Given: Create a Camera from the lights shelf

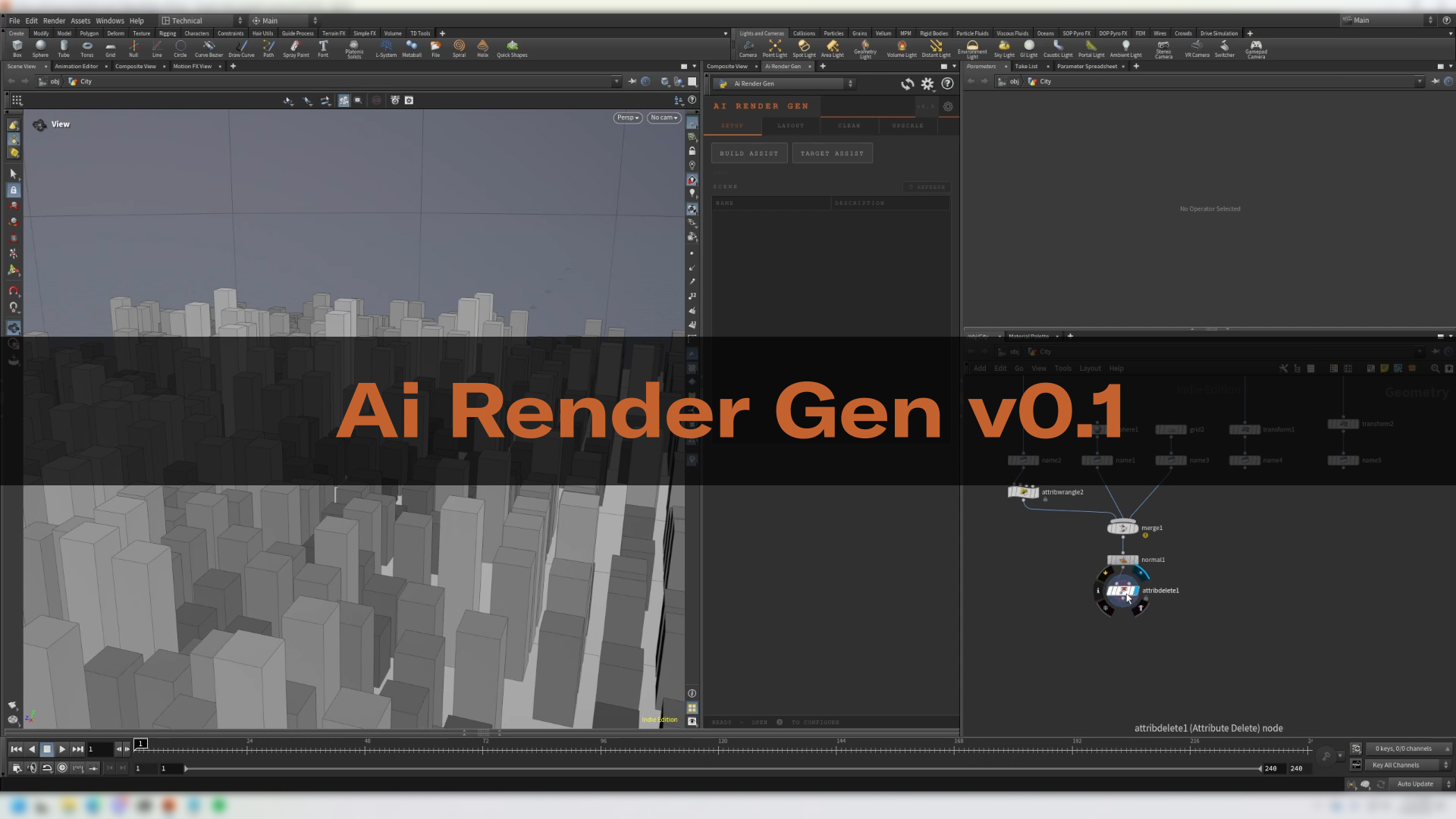Looking at the screenshot, I should pyautogui.click(x=748, y=49).
